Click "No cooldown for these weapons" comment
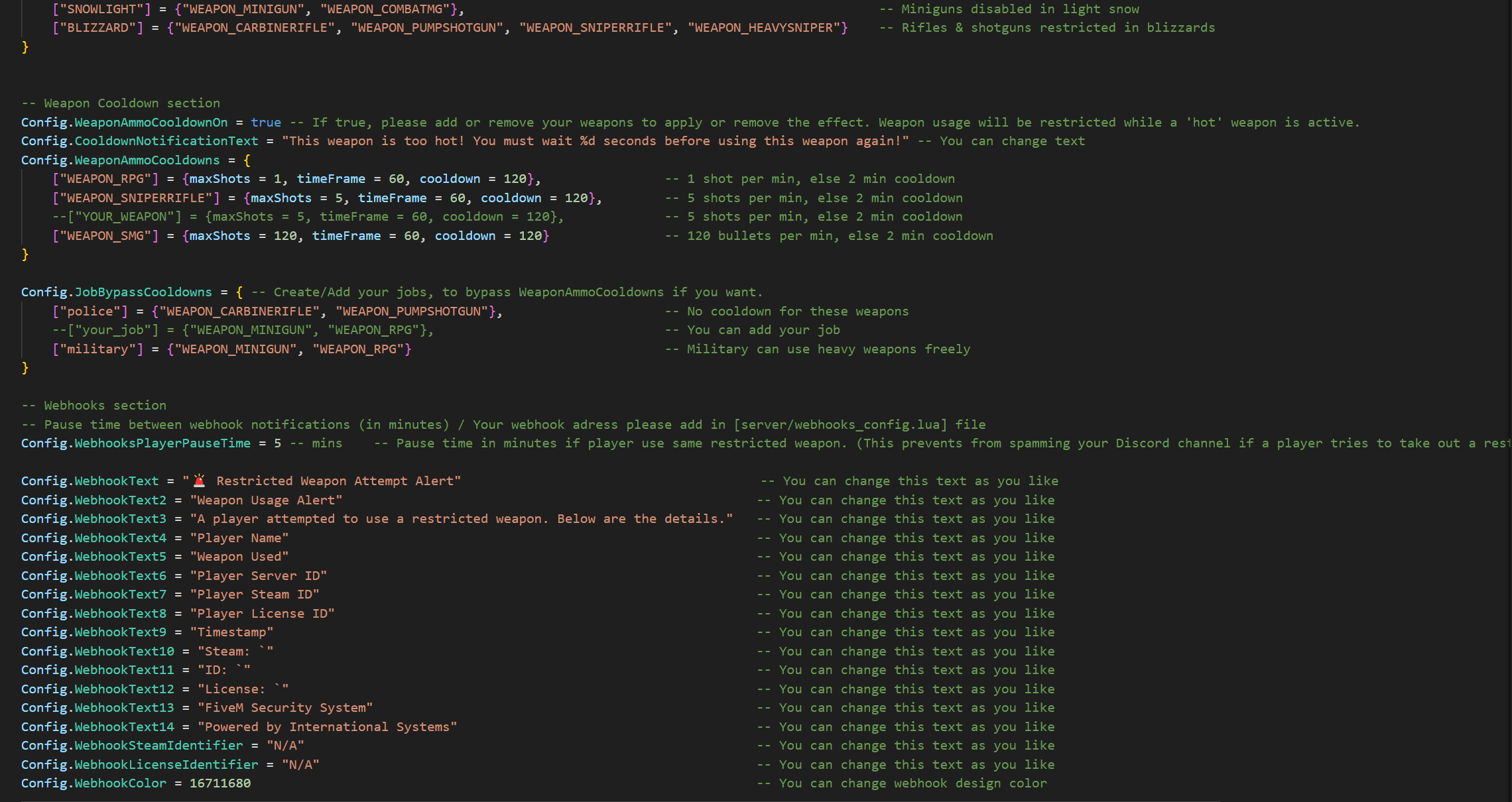The width and height of the screenshot is (1512, 802). (x=787, y=312)
